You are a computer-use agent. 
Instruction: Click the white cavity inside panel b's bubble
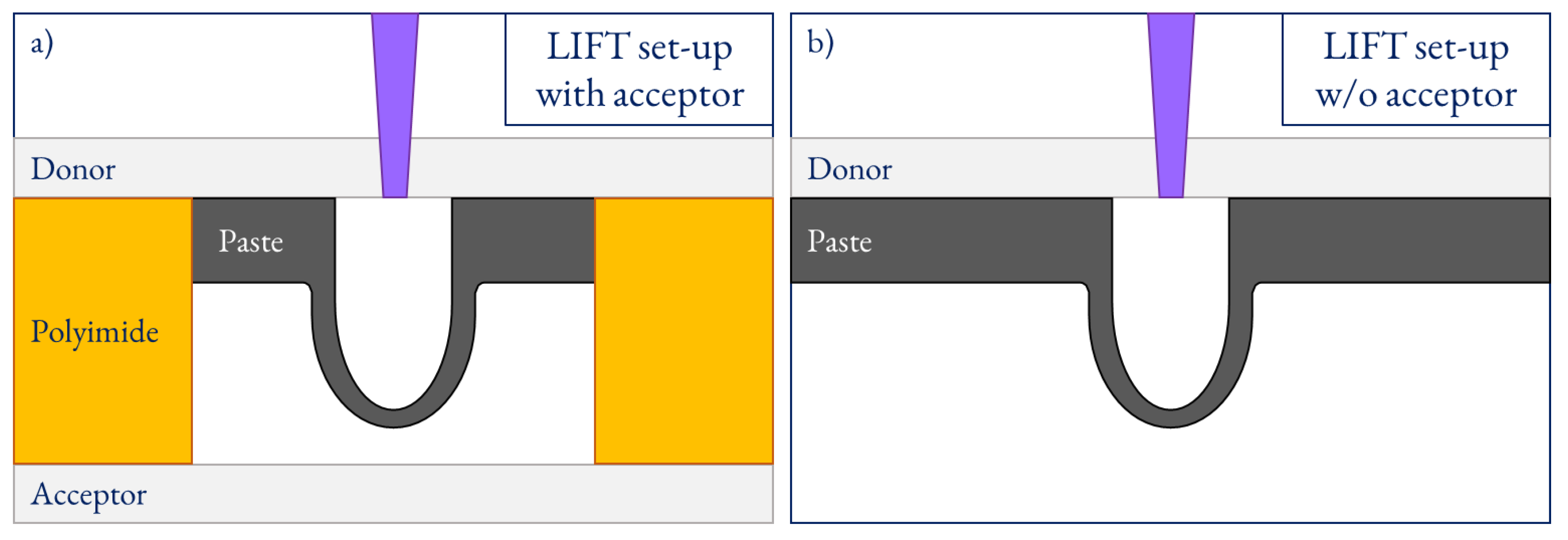1170,292
